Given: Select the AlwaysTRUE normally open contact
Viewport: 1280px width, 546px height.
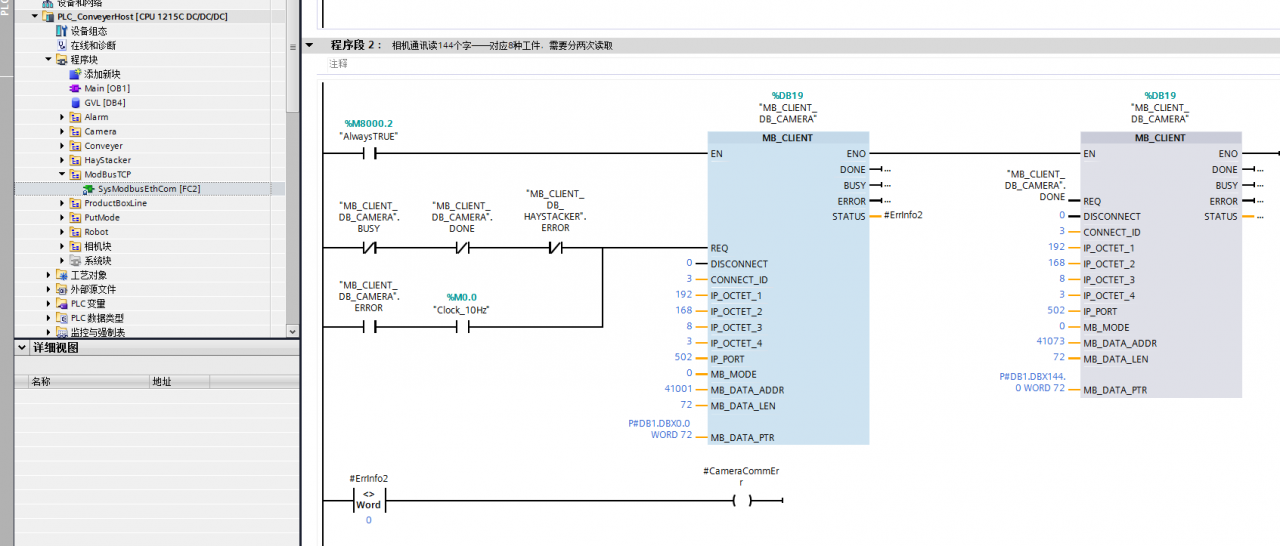Looking at the screenshot, I should pyautogui.click(x=368, y=154).
